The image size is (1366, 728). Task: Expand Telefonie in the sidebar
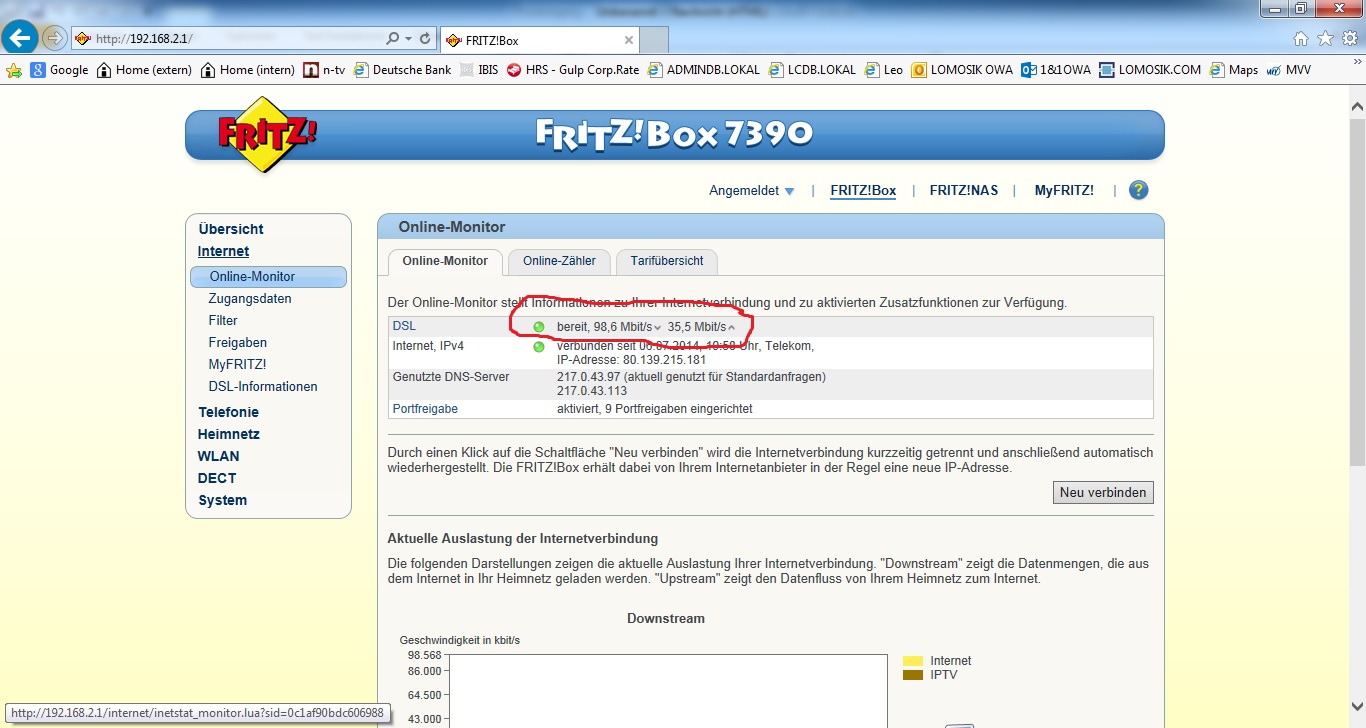coord(228,412)
